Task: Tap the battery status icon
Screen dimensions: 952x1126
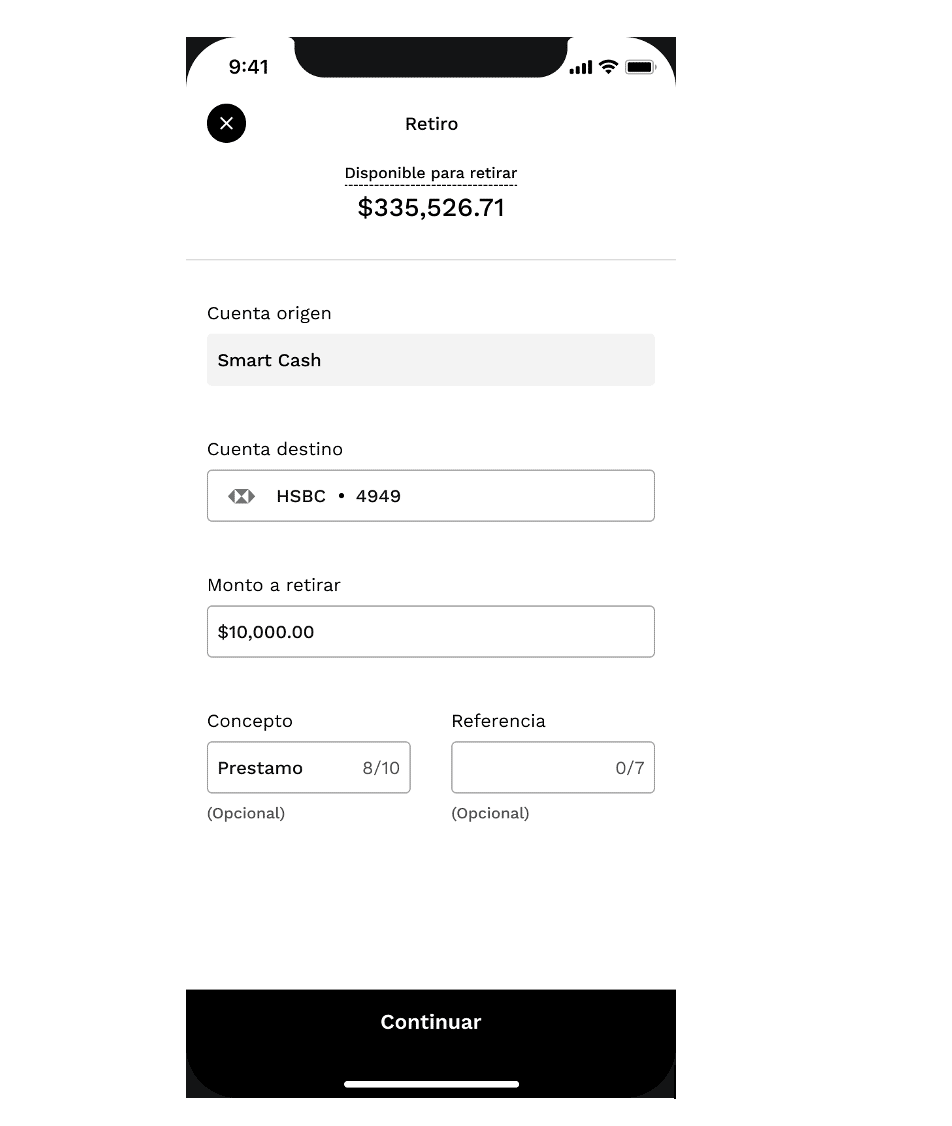Action: coord(640,67)
